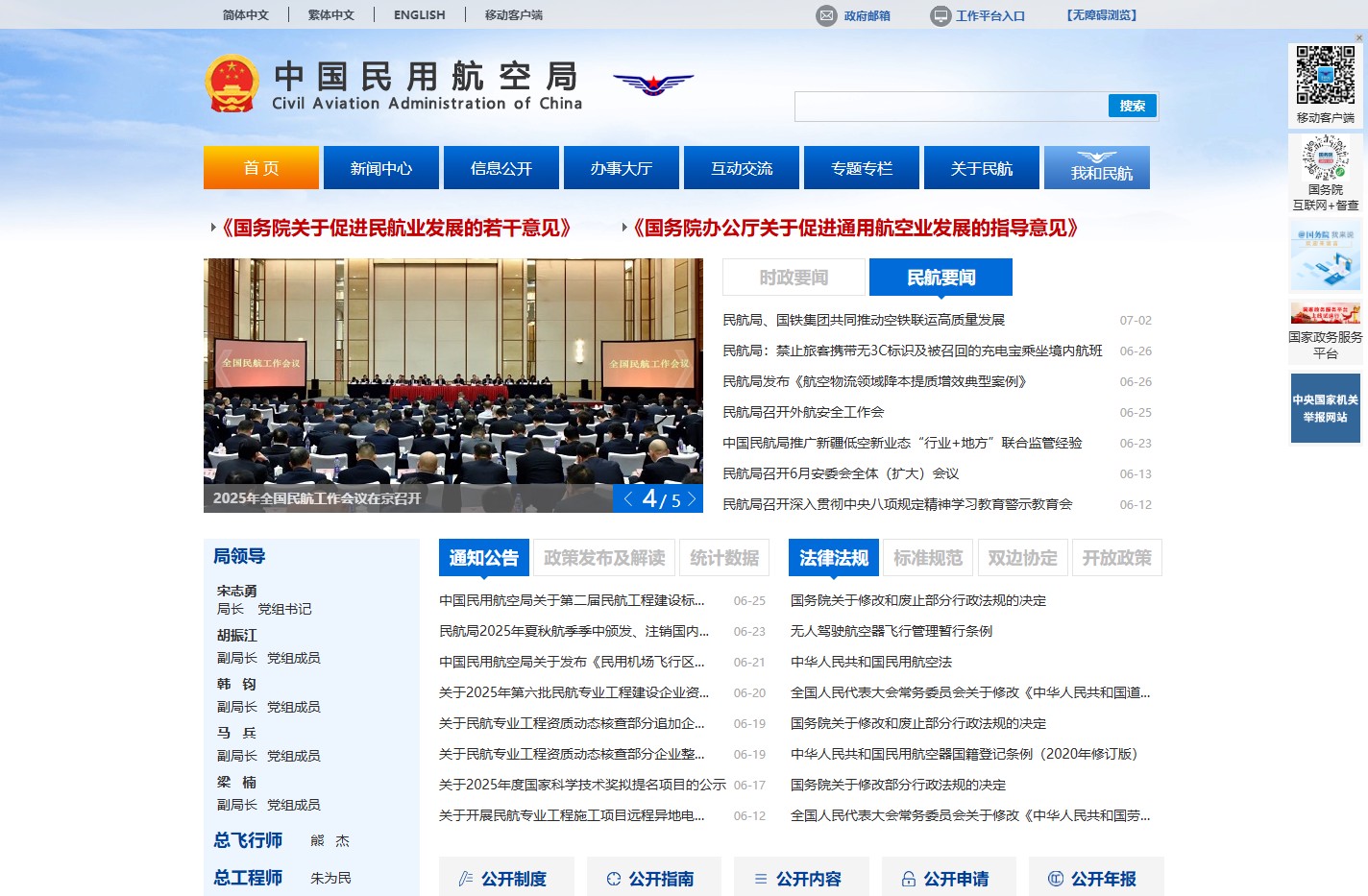Open the 移动客户端 top link
Image resolution: width=1368 pixels, height=896 pixels.
pyautogui.click(x=514, y=15)
